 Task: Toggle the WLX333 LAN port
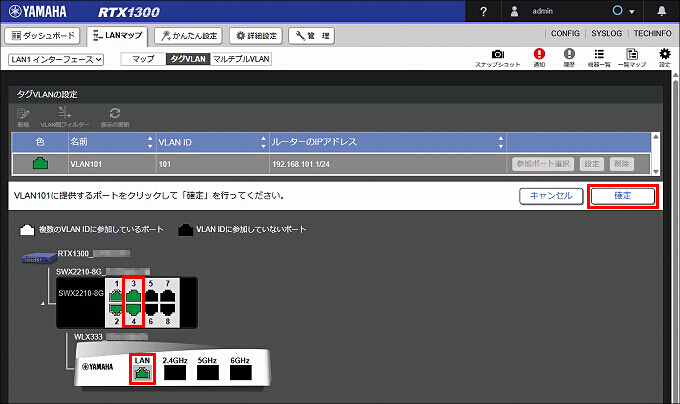(142, 373)
